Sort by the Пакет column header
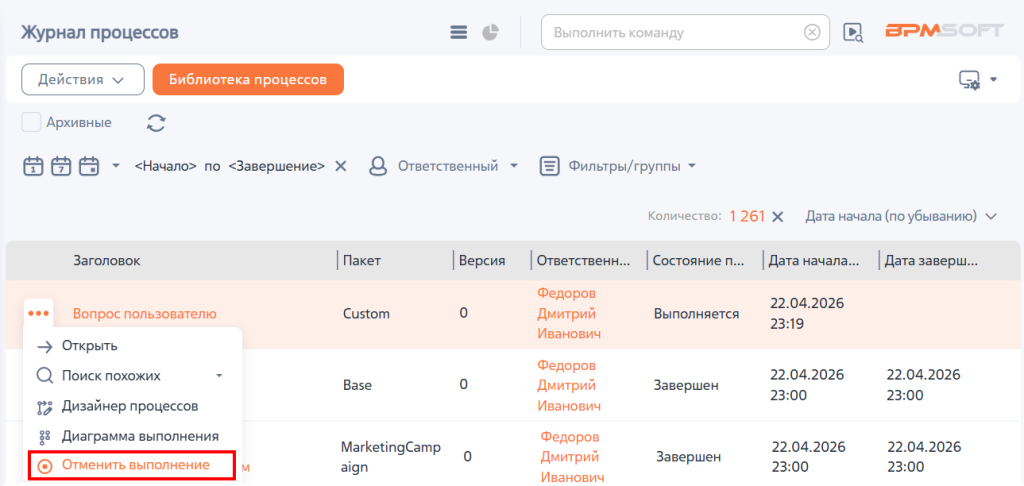Screen dimensions: 1024x486 (x=362, y=261)
